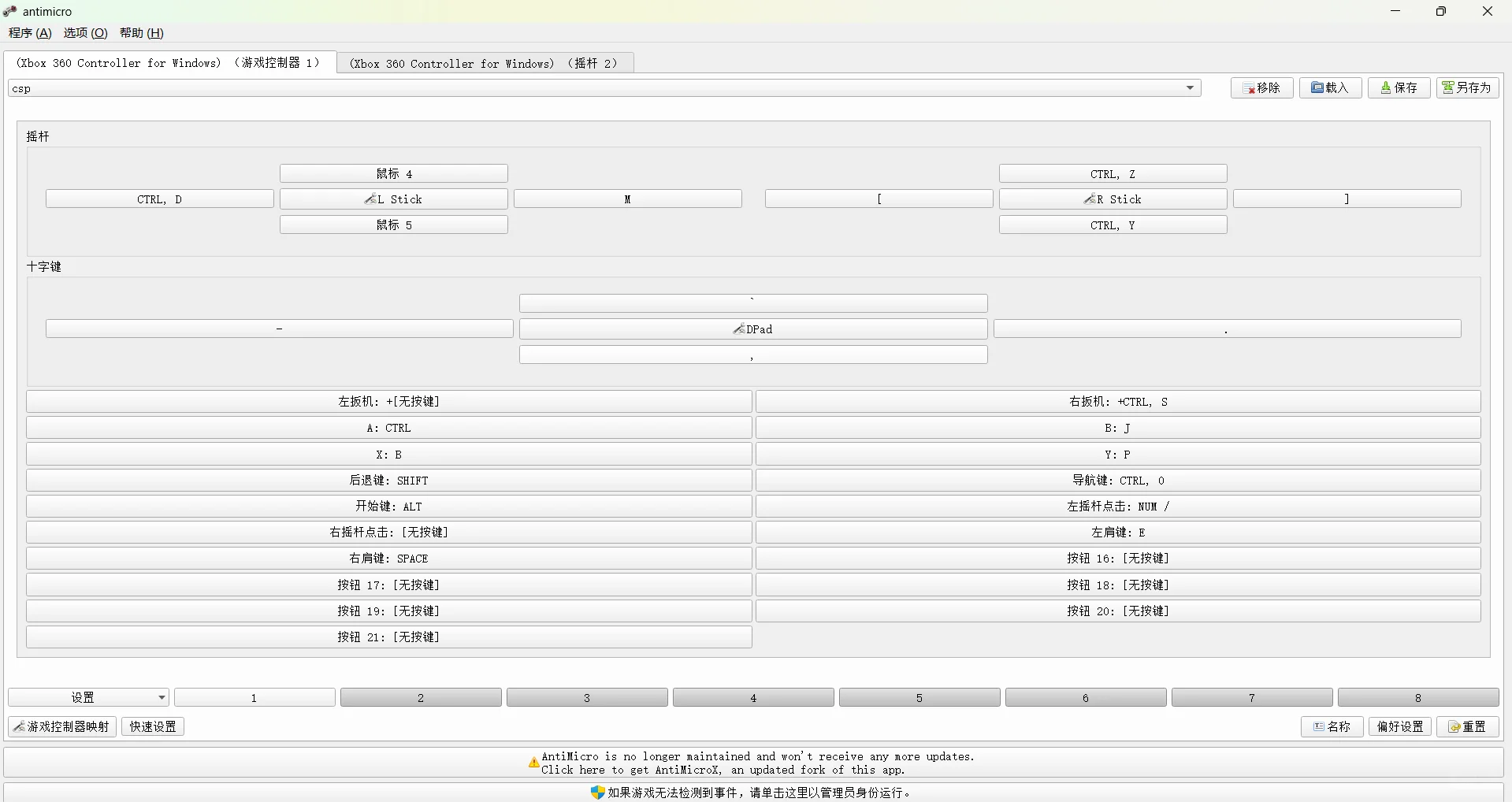1512x802 pixels.
Task: Click the 按钮 16 mapping button
Action: point(1119,559)
